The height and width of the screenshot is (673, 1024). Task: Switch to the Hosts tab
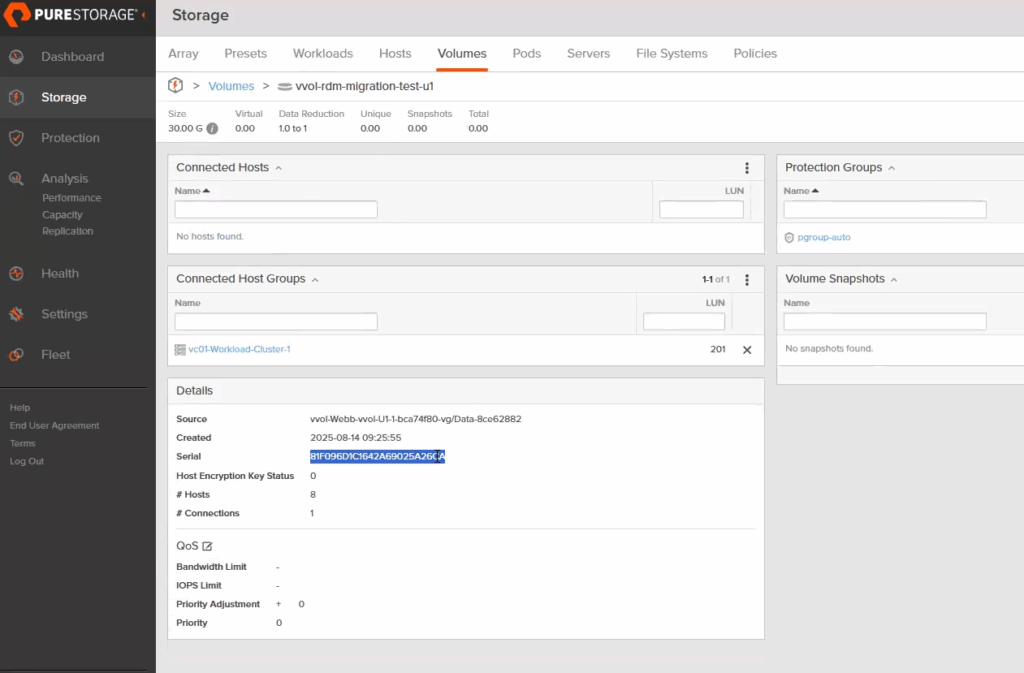395,54
